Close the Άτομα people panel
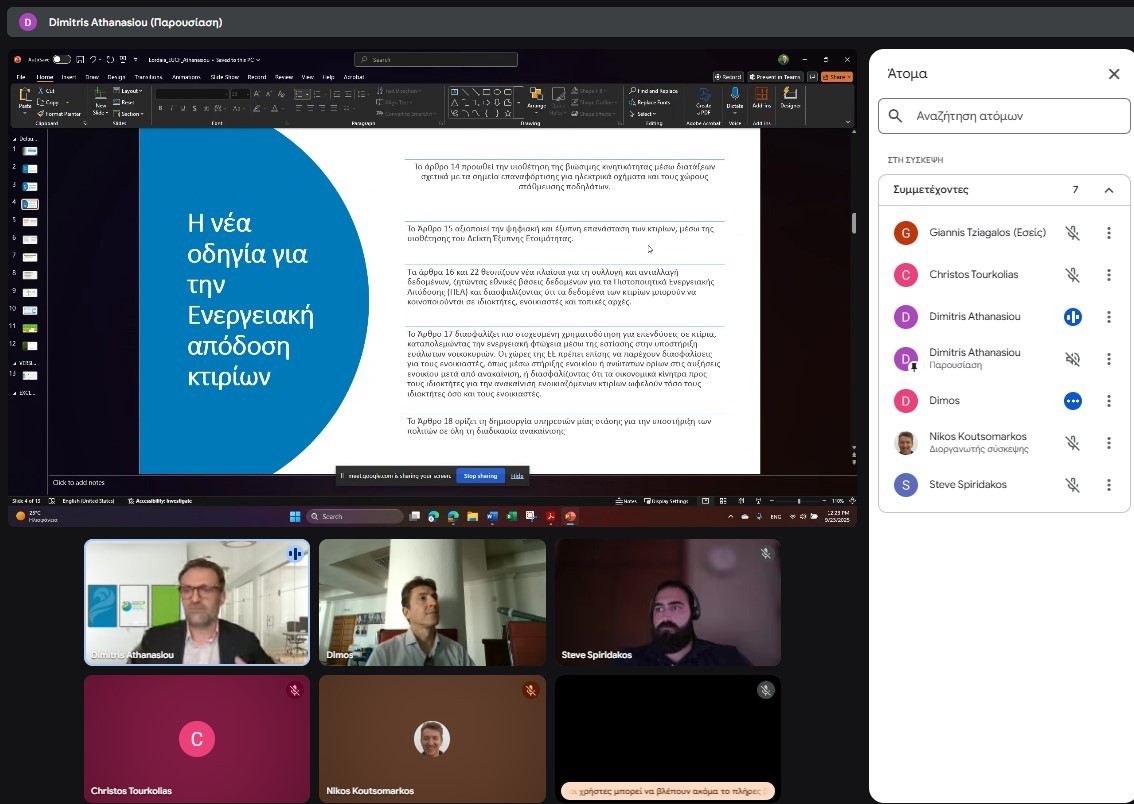The image size is (1134, 804). pyautogui.click(x=1114, y=74)
